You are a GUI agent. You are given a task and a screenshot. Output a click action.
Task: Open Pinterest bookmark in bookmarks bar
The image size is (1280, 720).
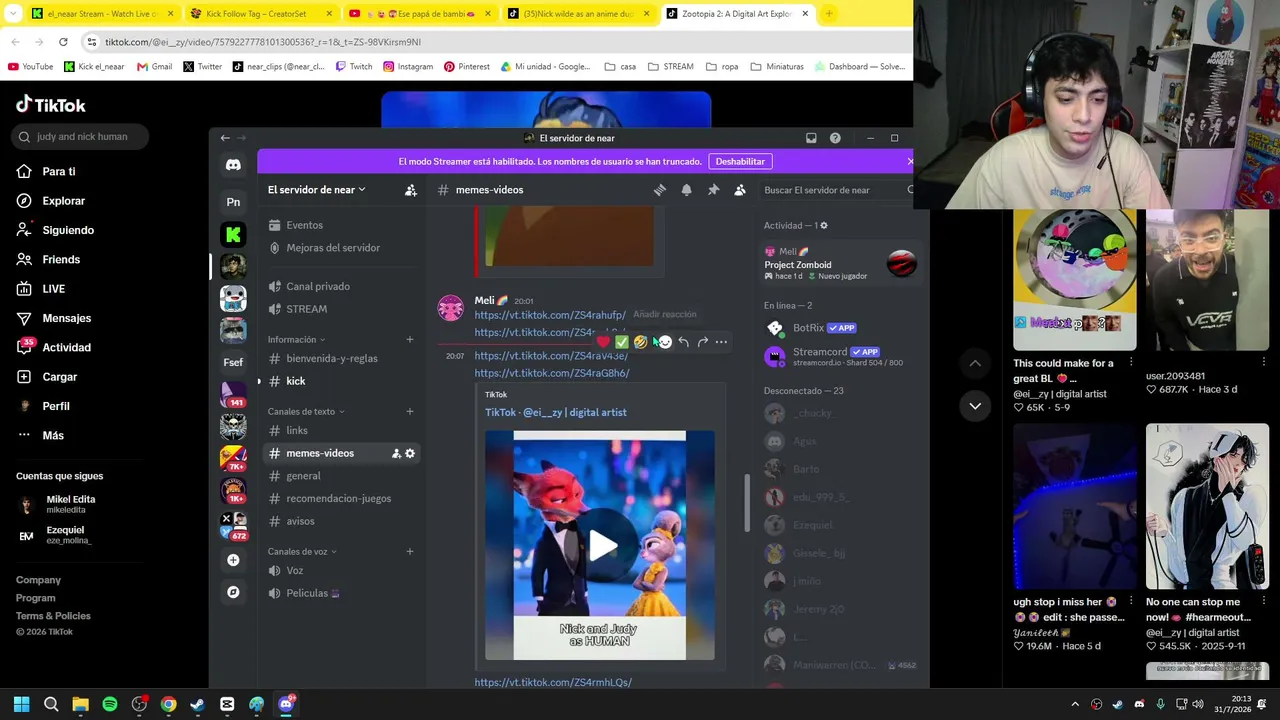(467, 67)
